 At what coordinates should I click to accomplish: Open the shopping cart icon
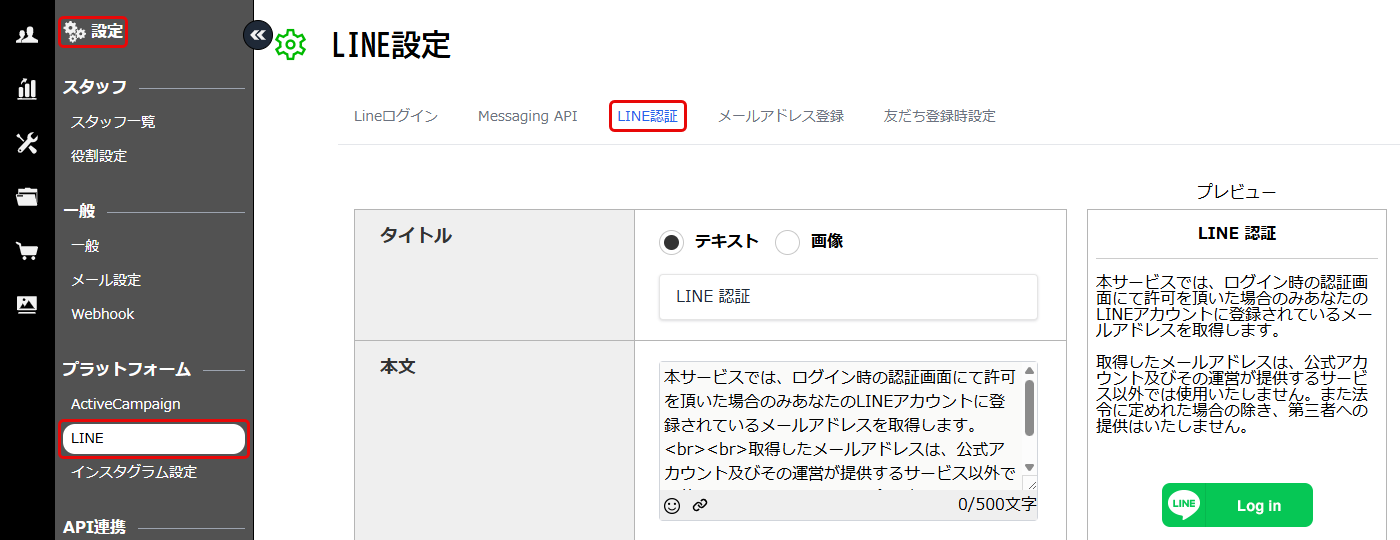[x=27, y=251]
